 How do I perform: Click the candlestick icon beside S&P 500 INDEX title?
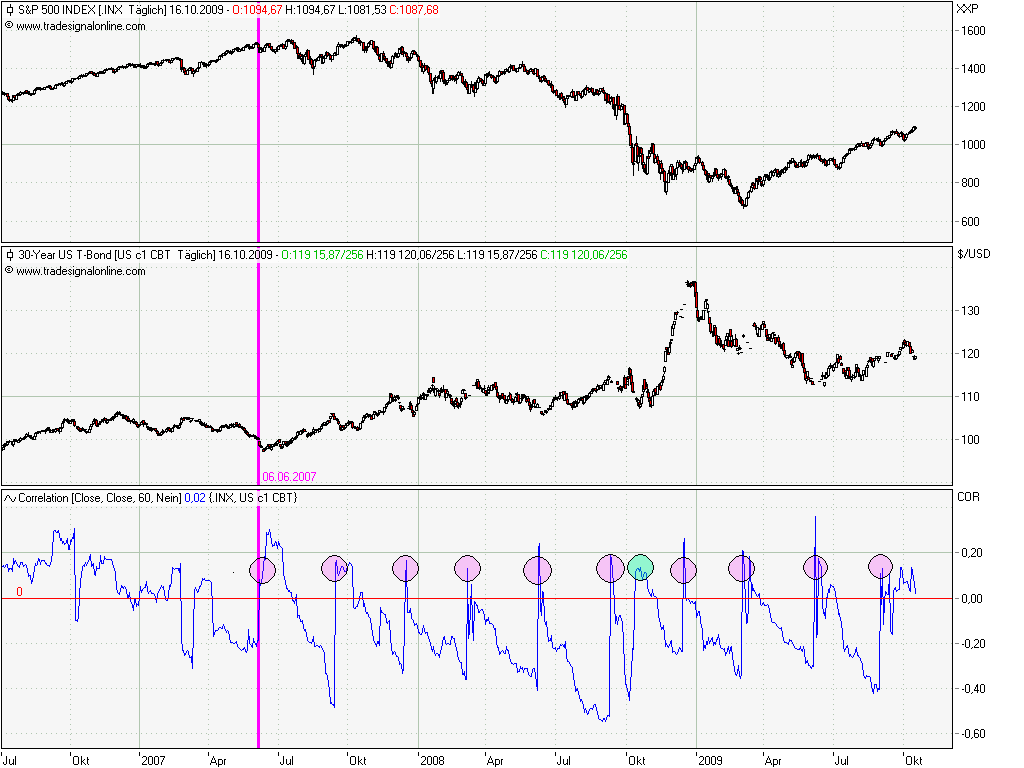[x=9, y=10]
